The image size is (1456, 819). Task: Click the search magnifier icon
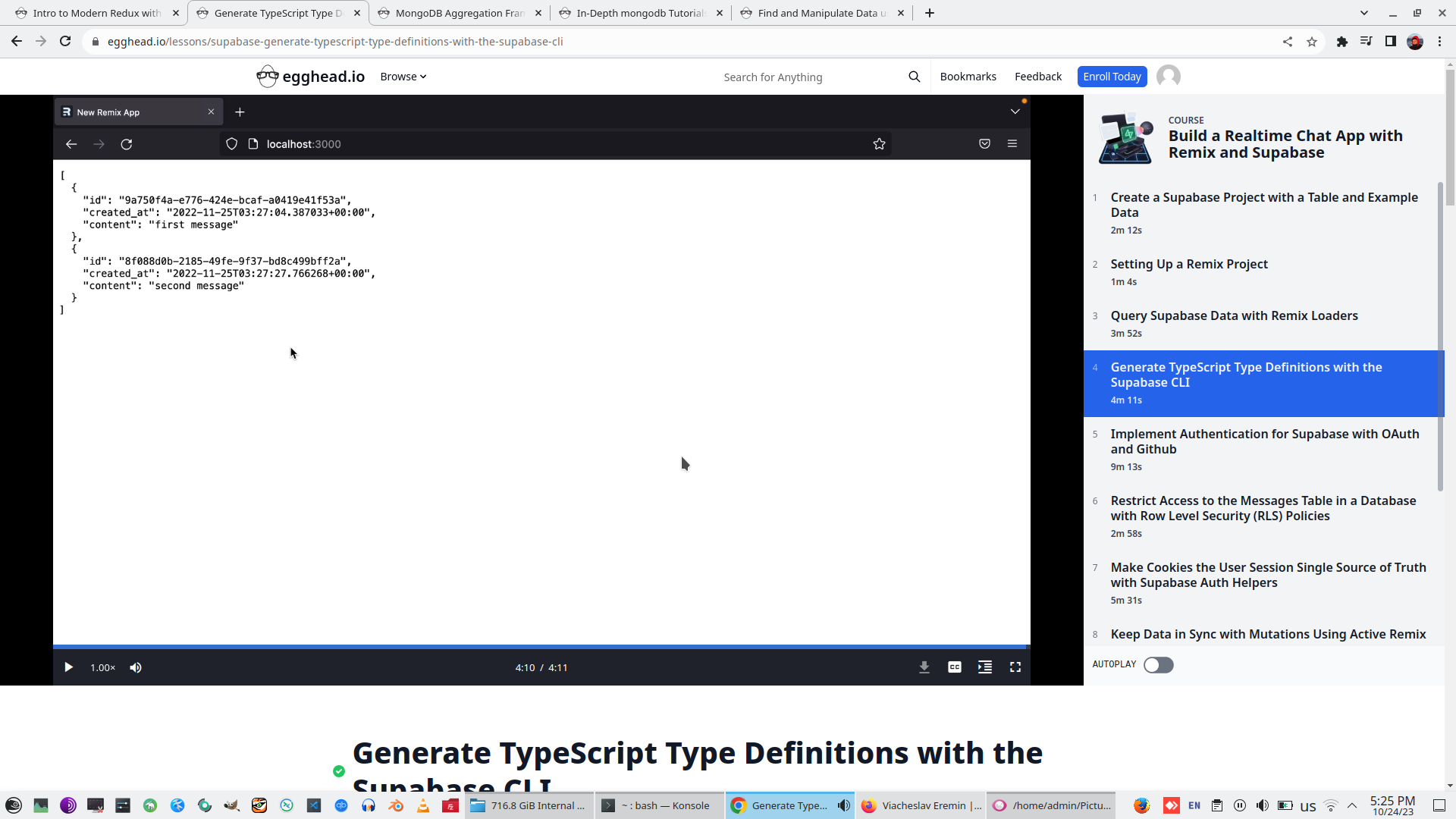click(x=914, y=77)
